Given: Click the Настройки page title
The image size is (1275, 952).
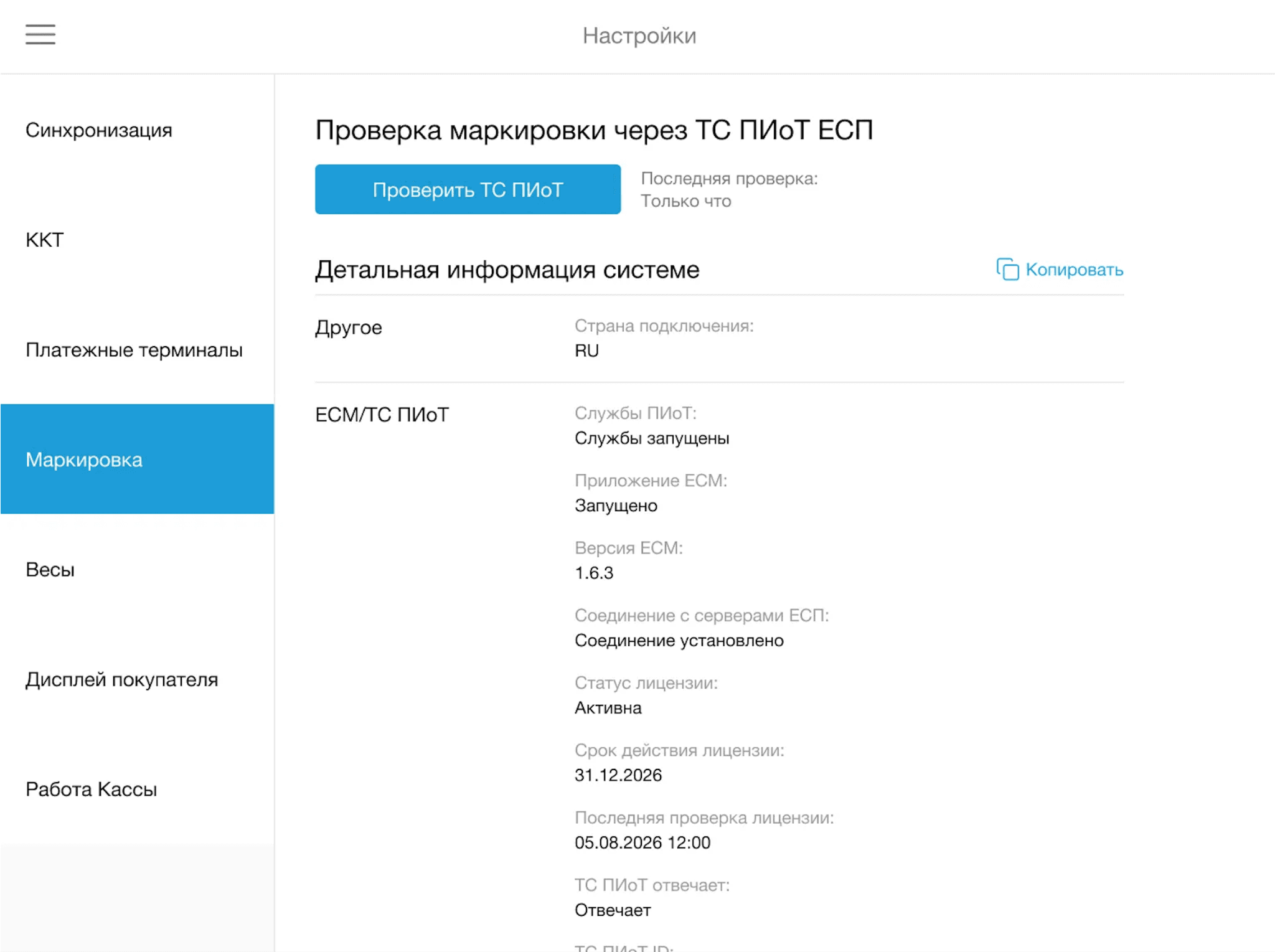Looking at the screenshot, I should click(x=639, y=35).
